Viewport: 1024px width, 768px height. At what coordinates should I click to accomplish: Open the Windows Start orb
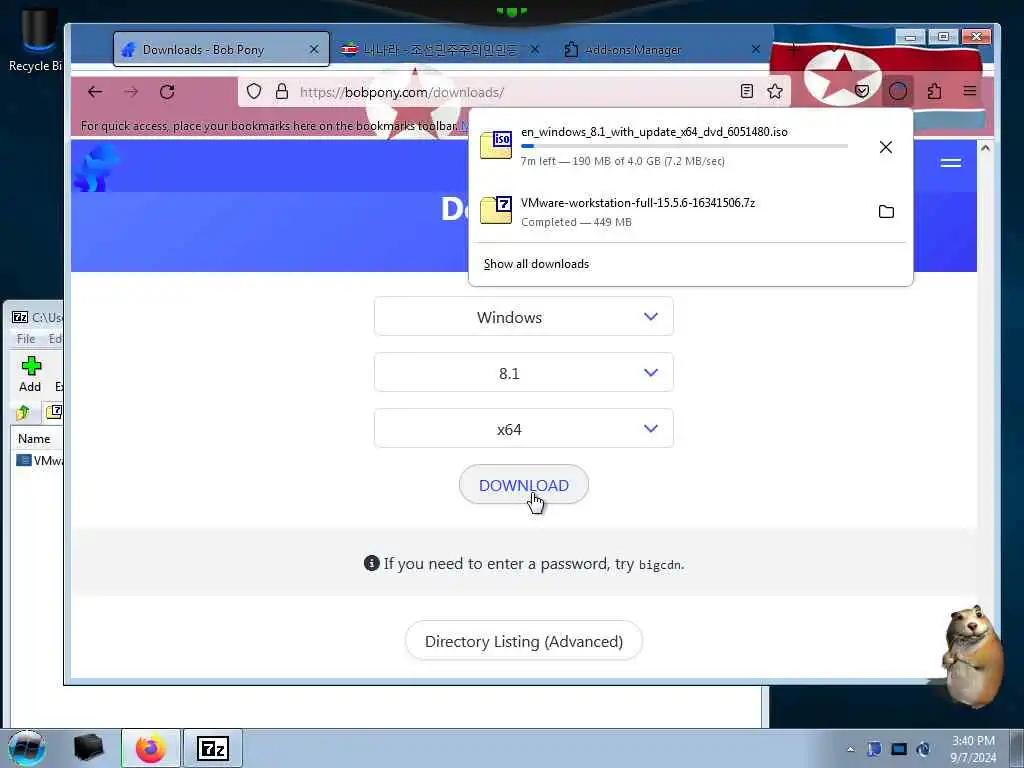click(x=27, y=748)
